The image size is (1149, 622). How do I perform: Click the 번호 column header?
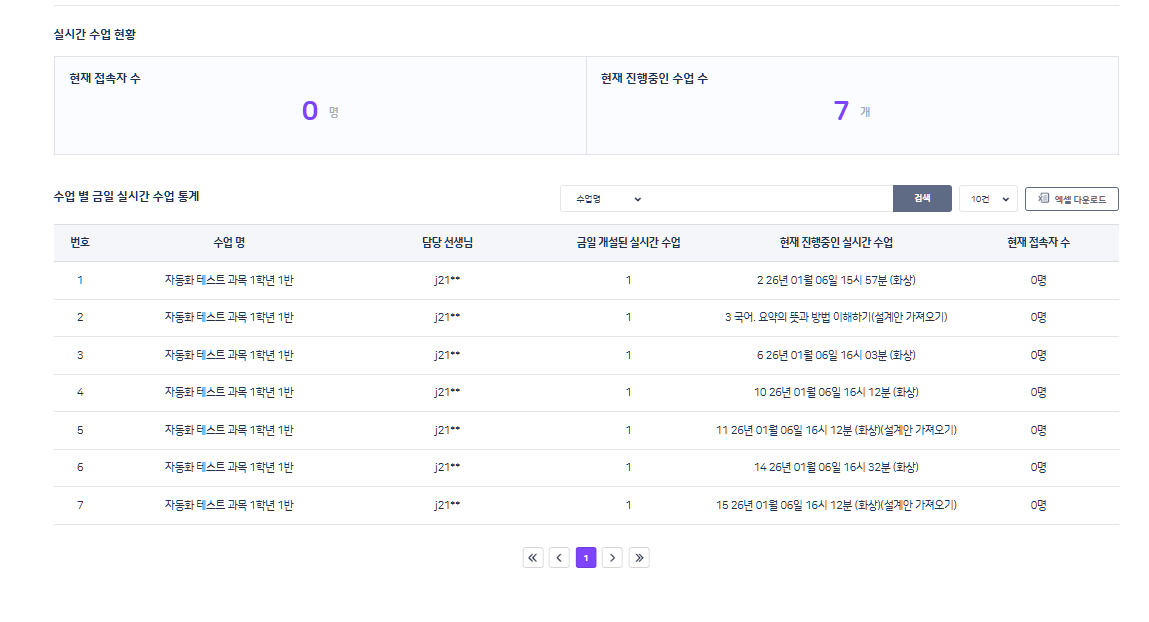point(80,243)
